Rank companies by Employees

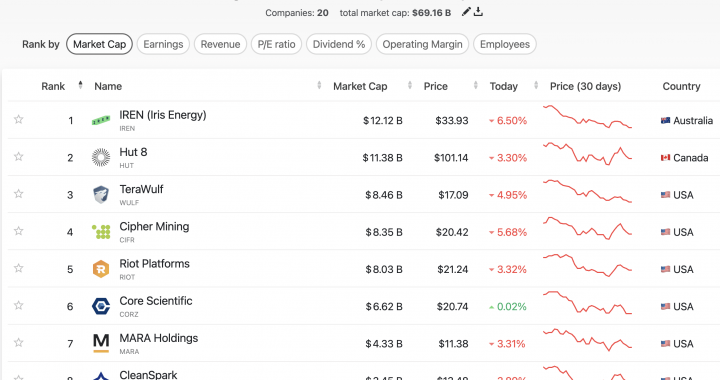[x=505, y=44]
